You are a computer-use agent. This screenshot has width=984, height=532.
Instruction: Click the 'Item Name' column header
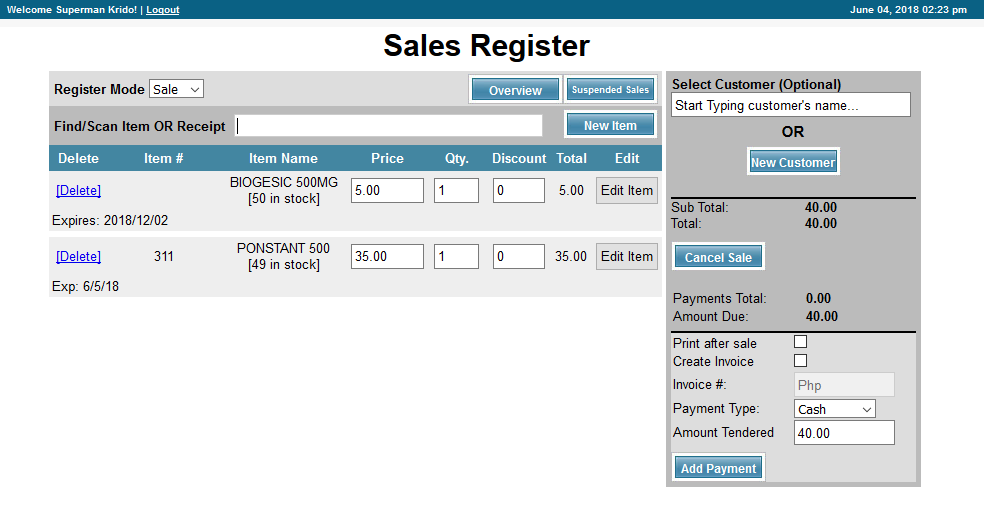pos(283,158)
